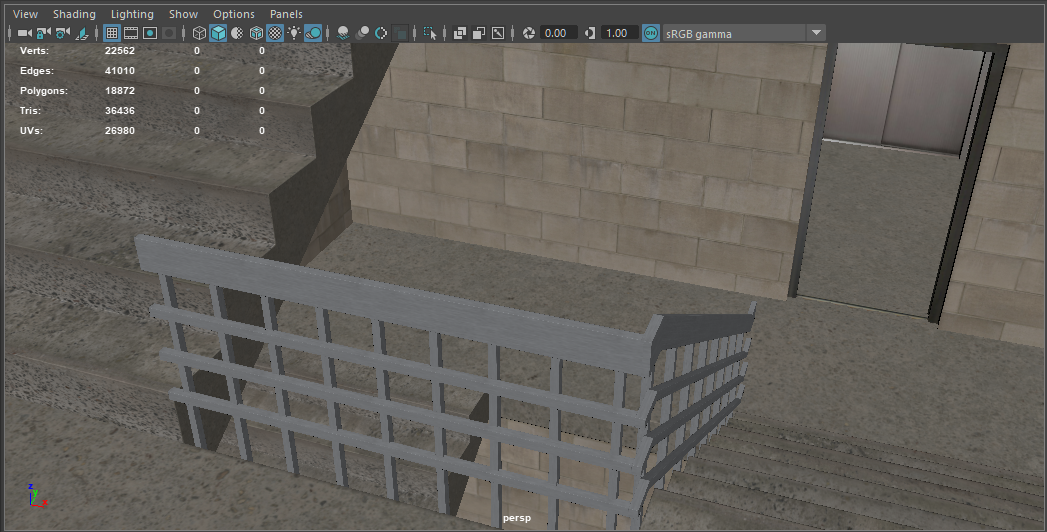Image resolution: width=1047 pixels, height=532 pixels.
Task: Click the Exposure value field 0.00
Action: click(558, 33)
